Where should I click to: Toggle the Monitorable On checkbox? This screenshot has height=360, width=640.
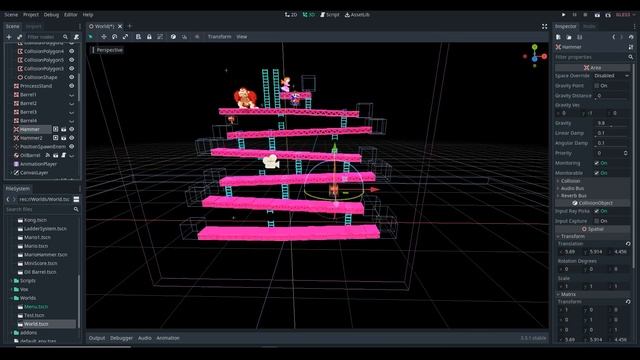597,173
